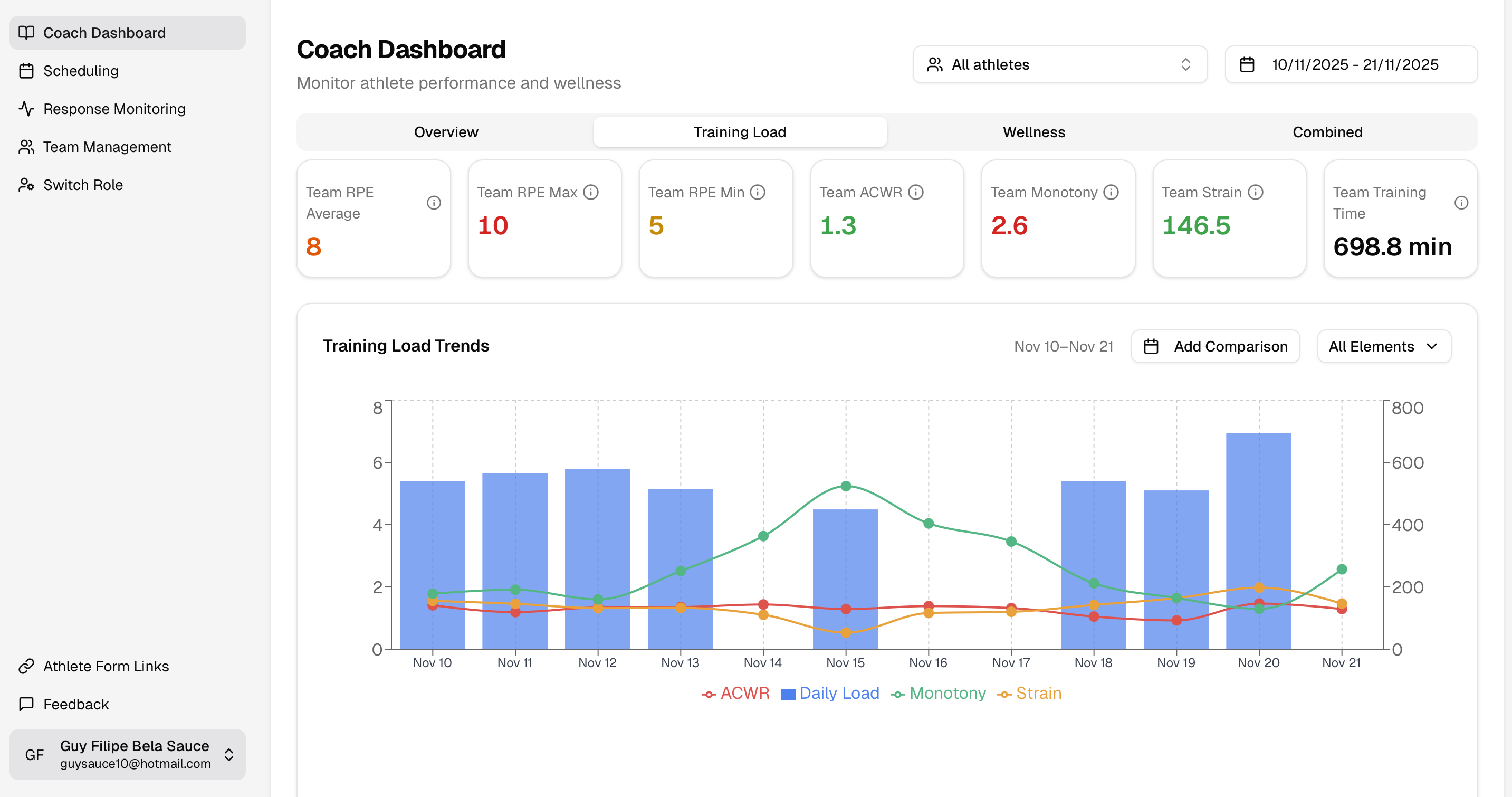Click the Team RPE Min info icon

(757, 192)
